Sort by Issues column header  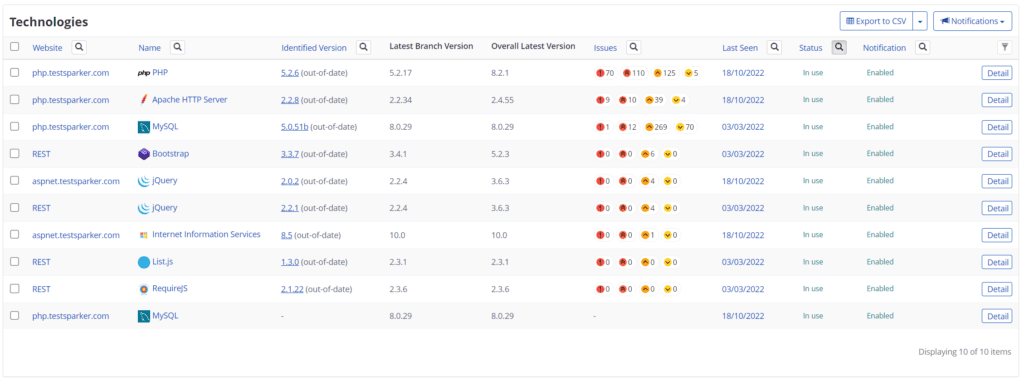pyautogui.click(x=605, y=48)
